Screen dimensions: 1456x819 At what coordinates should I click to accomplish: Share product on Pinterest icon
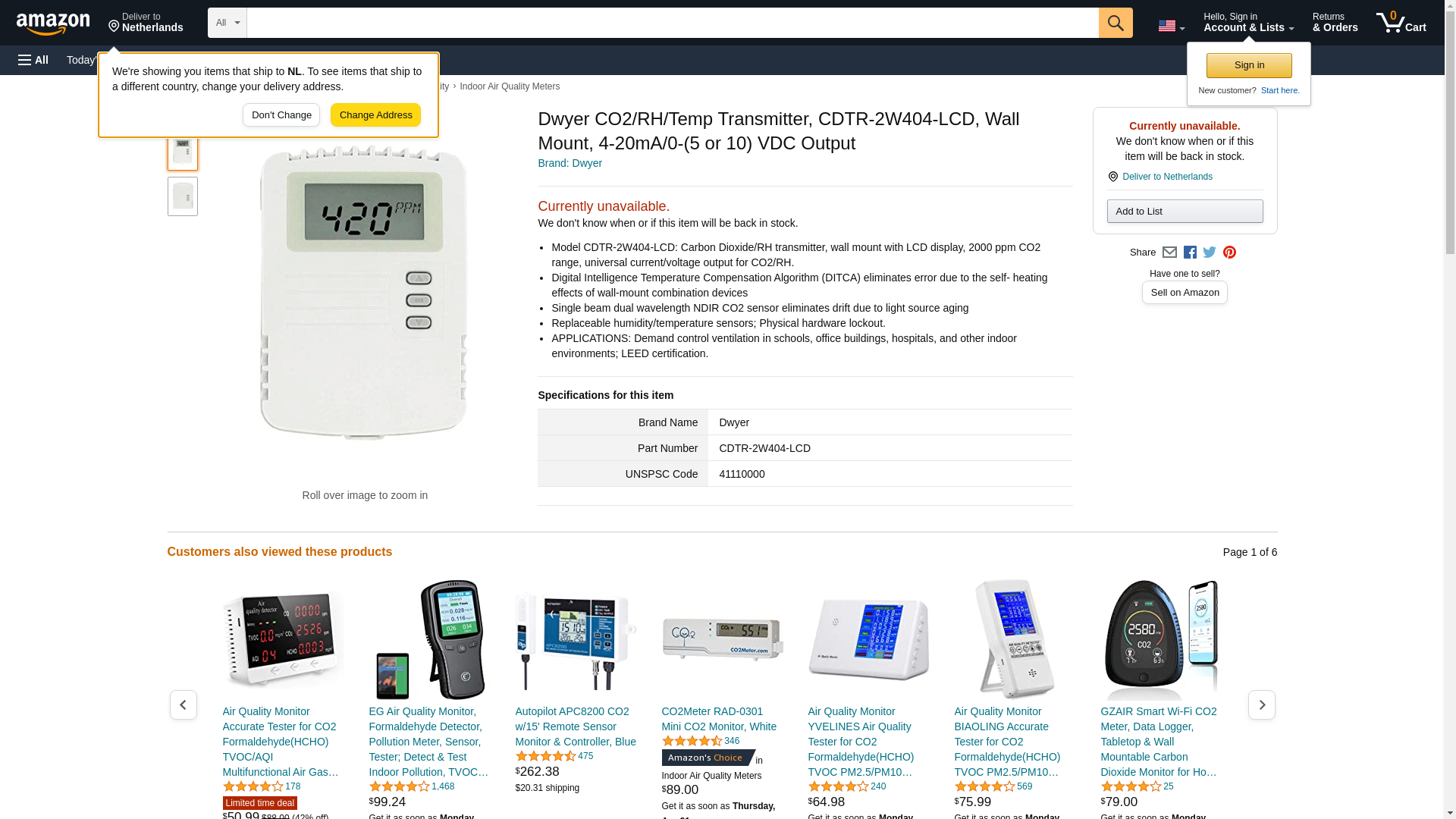(x=1229, y=253)
